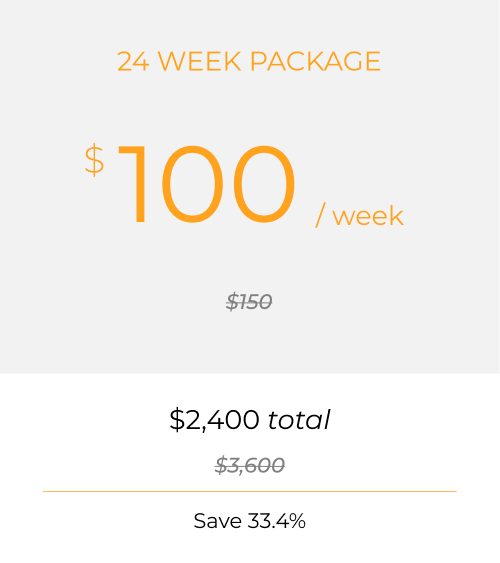Click the thin orange divider line
This screenshot has width=500, height=563.
pyautogui.click(x=250, y=491)
